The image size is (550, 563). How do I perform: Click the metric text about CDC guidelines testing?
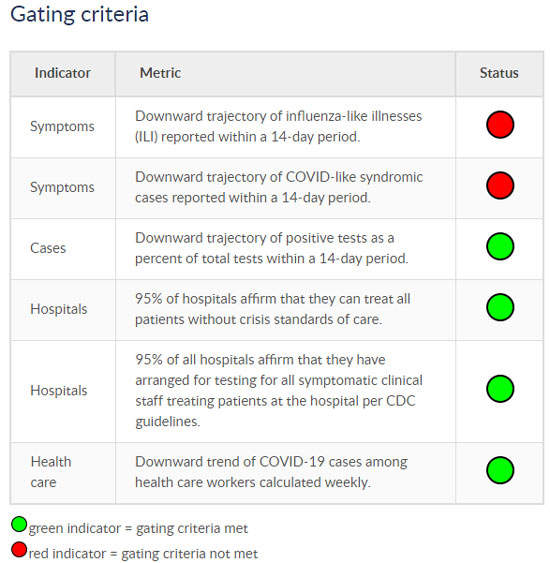(x=279, y=390)
